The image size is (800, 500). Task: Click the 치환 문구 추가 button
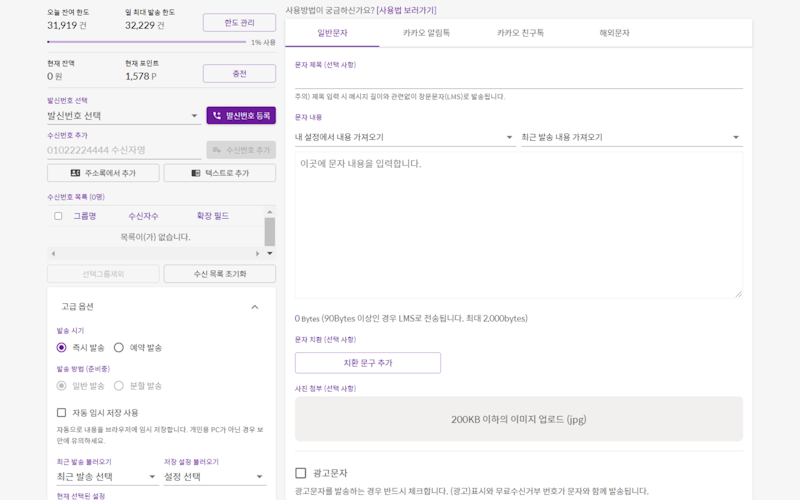(368, 363)
